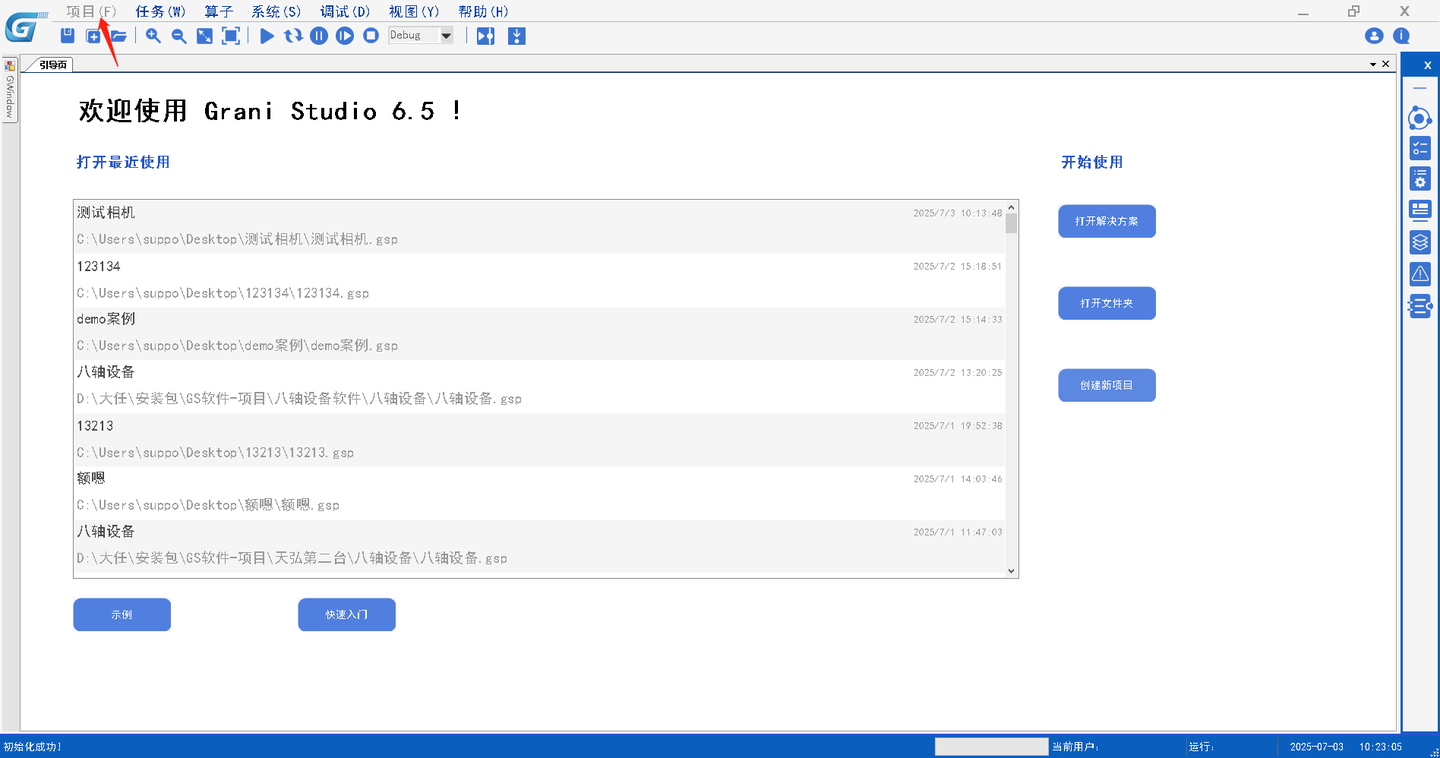Open recent project 13213
Screen dimensions: 1440x758
(539, 439)
